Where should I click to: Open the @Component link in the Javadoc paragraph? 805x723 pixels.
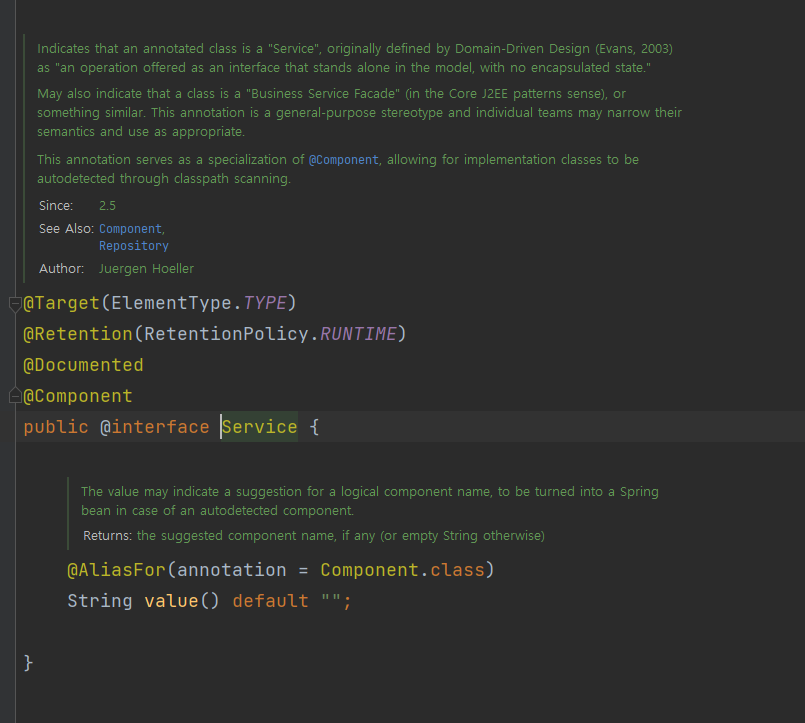click(x=343, y=160)
